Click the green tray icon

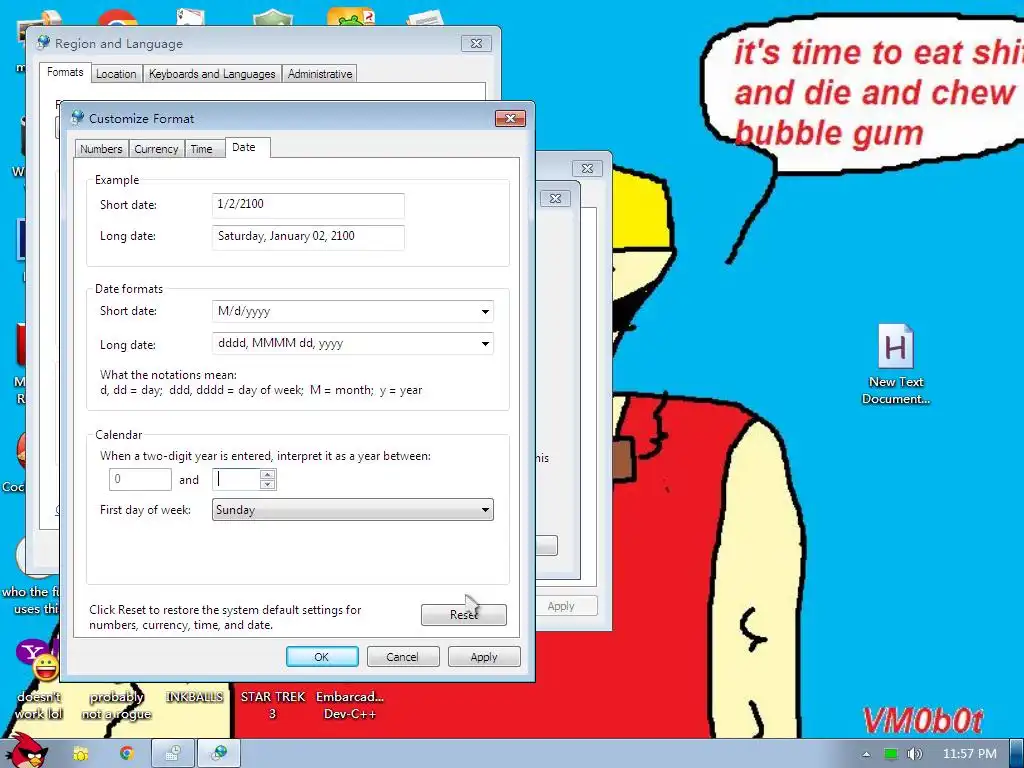coord(891,754)
